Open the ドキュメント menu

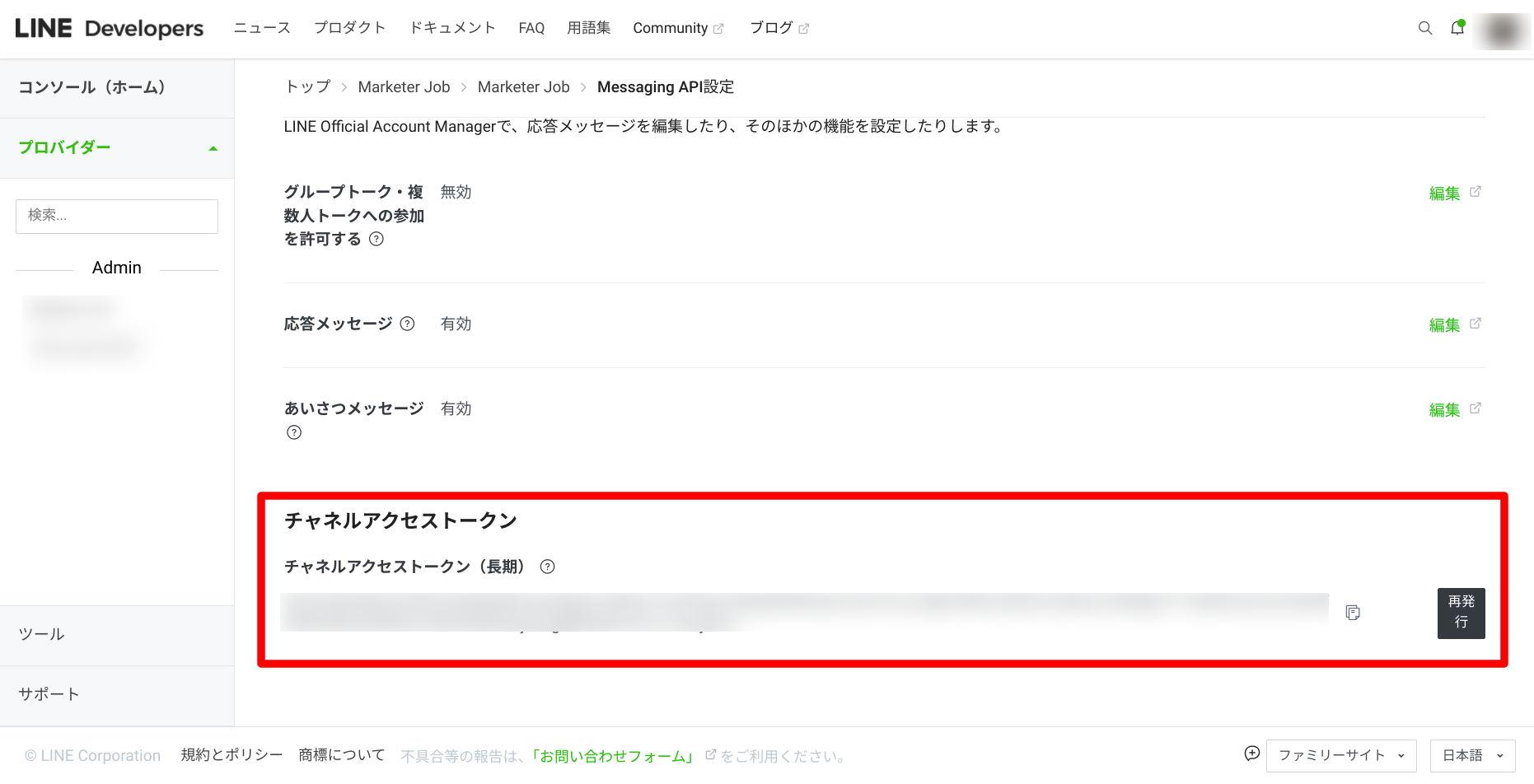(452, 28)
